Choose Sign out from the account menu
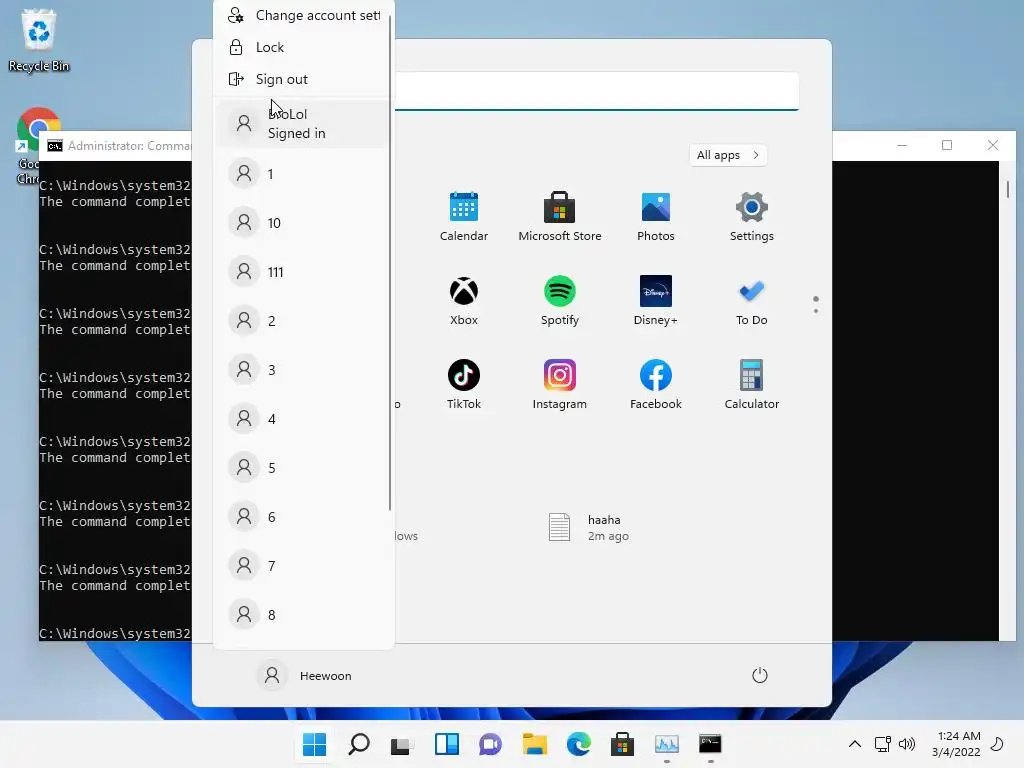Viewport: 1024px width, 768px height. [x=303, y=79]
